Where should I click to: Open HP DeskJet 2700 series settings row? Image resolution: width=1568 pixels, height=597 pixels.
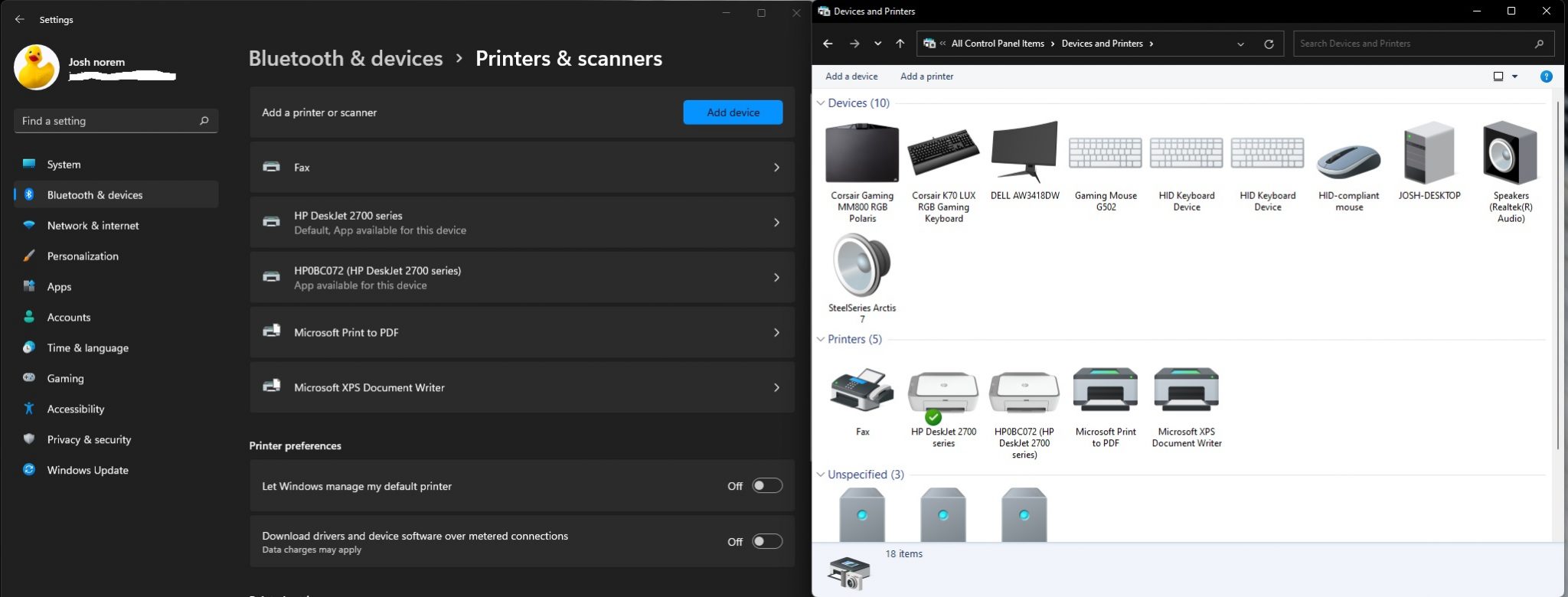522,223
